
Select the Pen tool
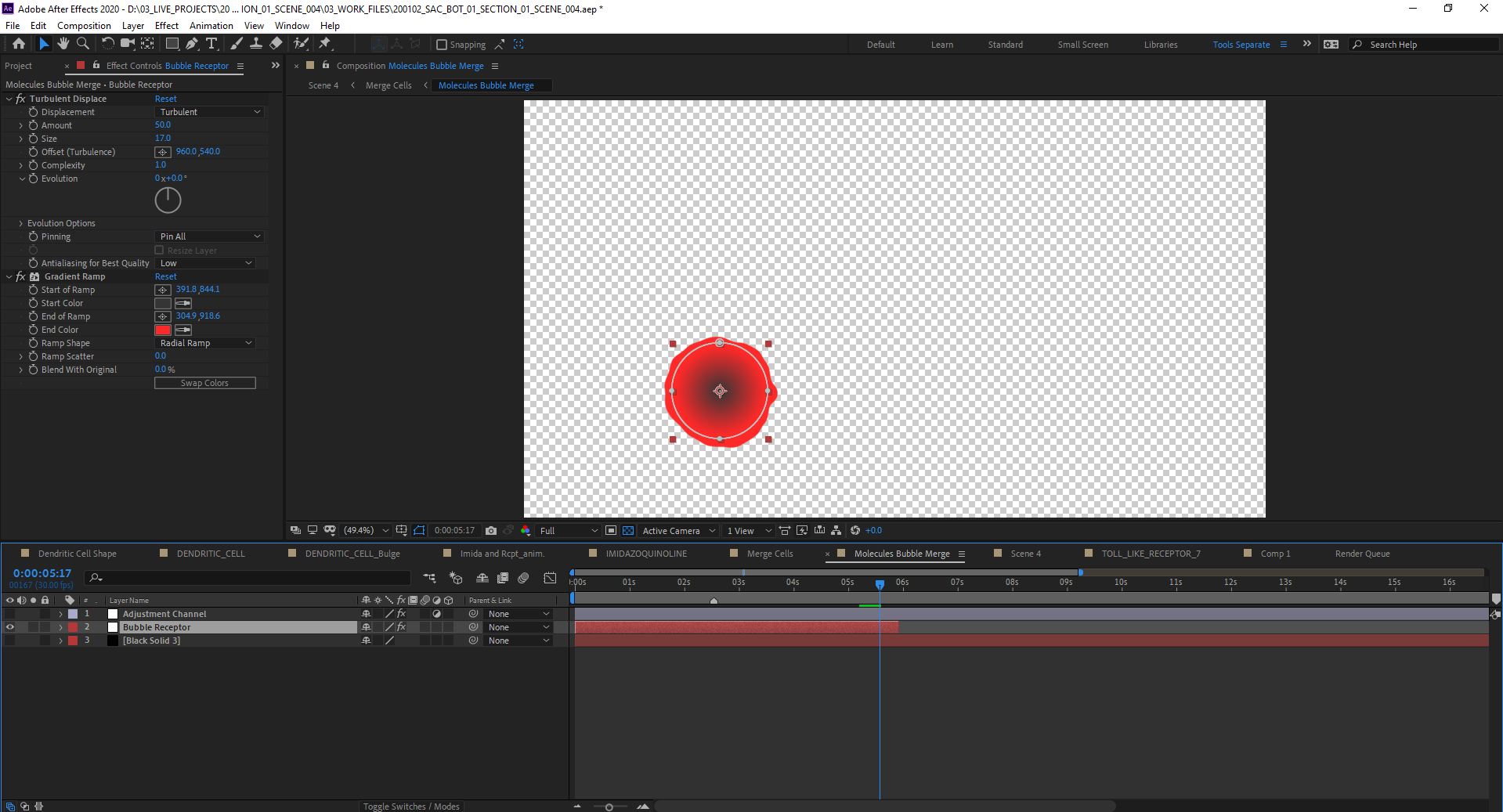click(192, 44)
